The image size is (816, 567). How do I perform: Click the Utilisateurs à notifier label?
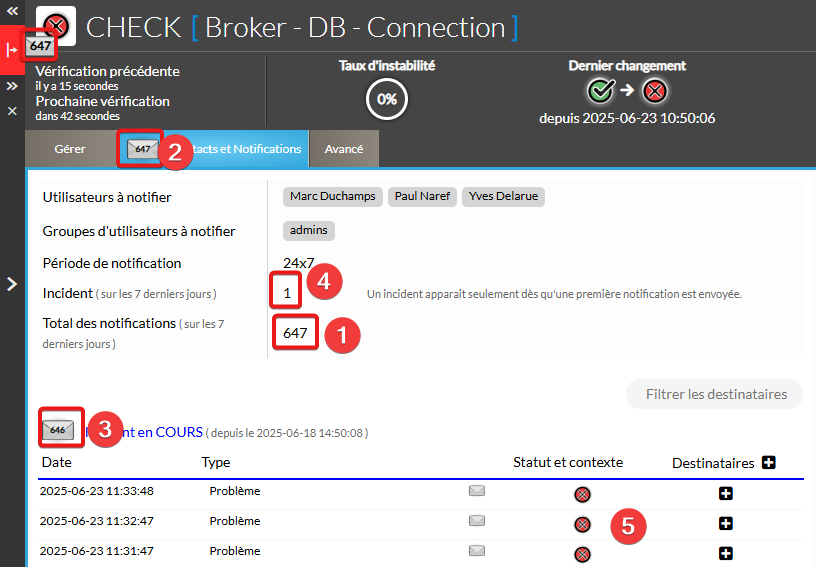107,197
